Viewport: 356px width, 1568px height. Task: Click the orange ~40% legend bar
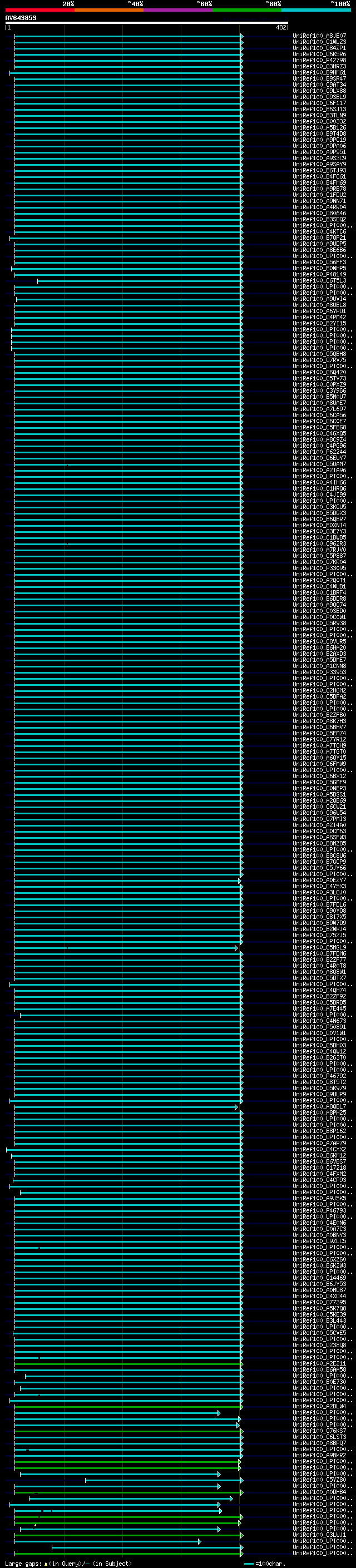pos(109,10)
